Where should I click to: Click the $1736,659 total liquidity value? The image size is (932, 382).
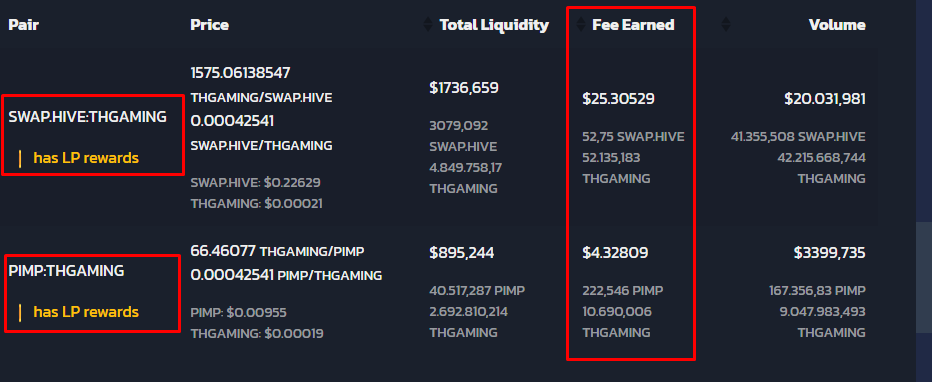click(x=464, y=89)
